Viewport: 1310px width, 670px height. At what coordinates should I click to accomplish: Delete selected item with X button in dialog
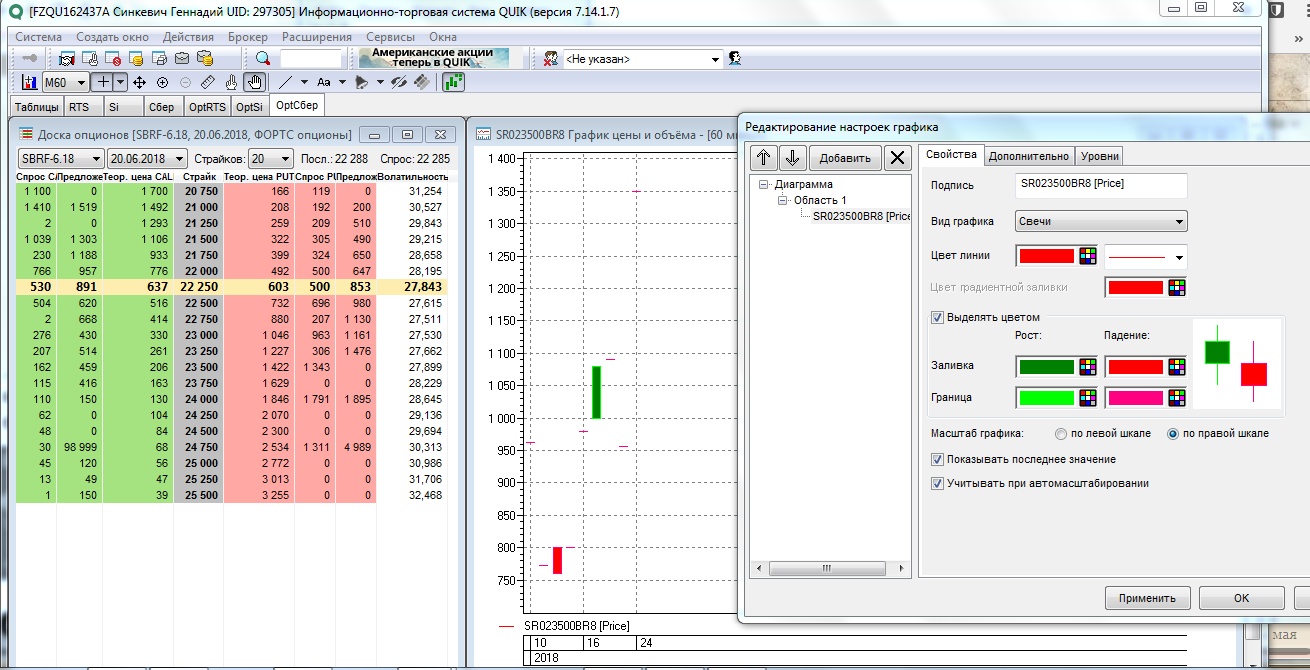click(x=897, y=157)
